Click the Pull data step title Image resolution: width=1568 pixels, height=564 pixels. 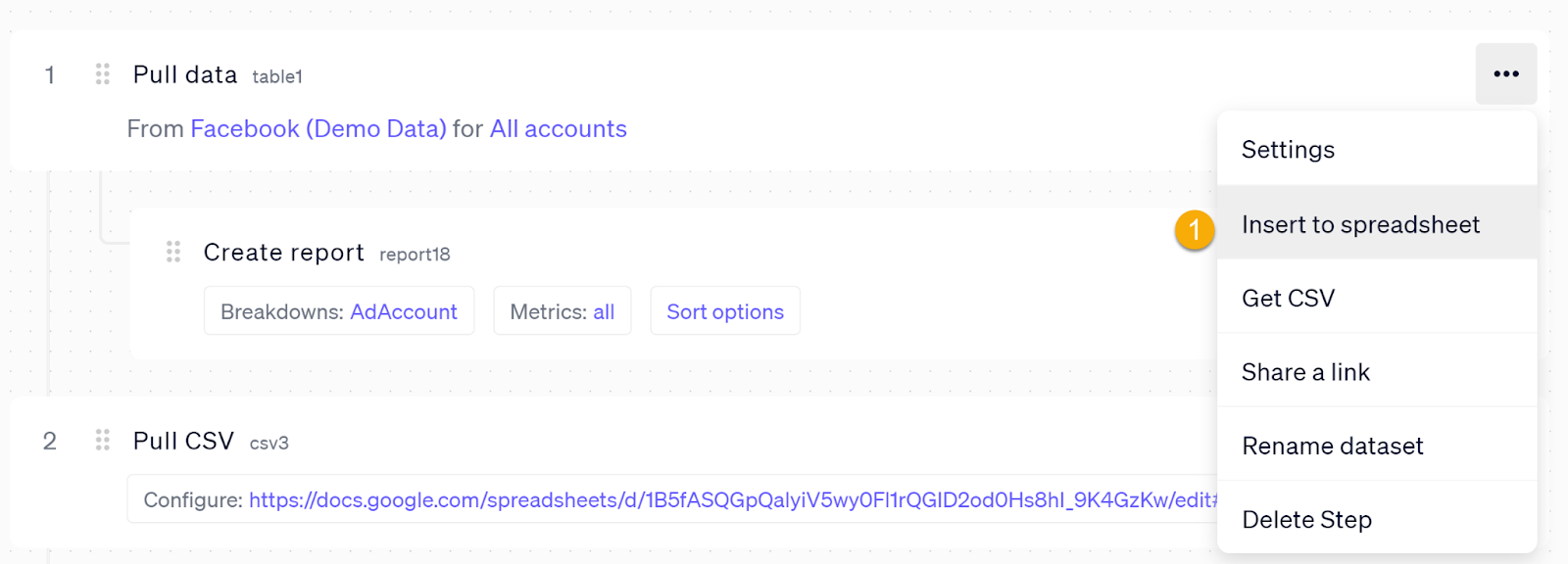click(x=185, y=75)
